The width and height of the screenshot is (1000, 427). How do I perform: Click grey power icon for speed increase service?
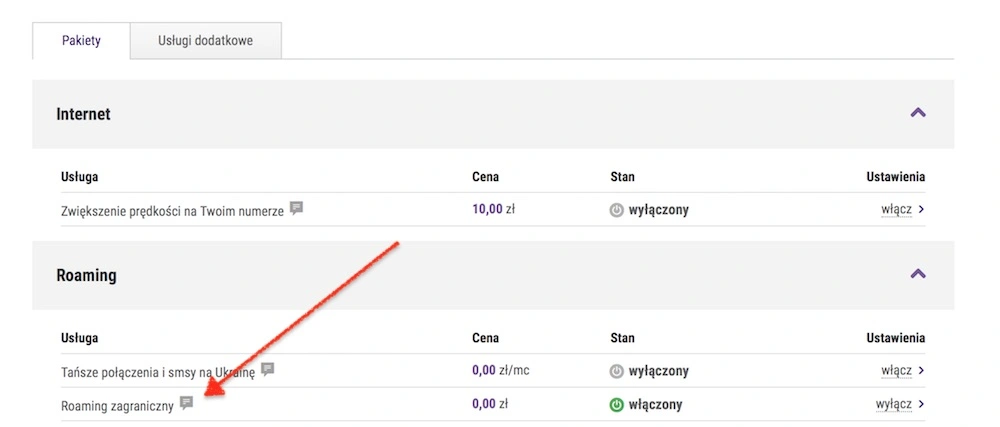pyautogui.click(x=616, y=210)
